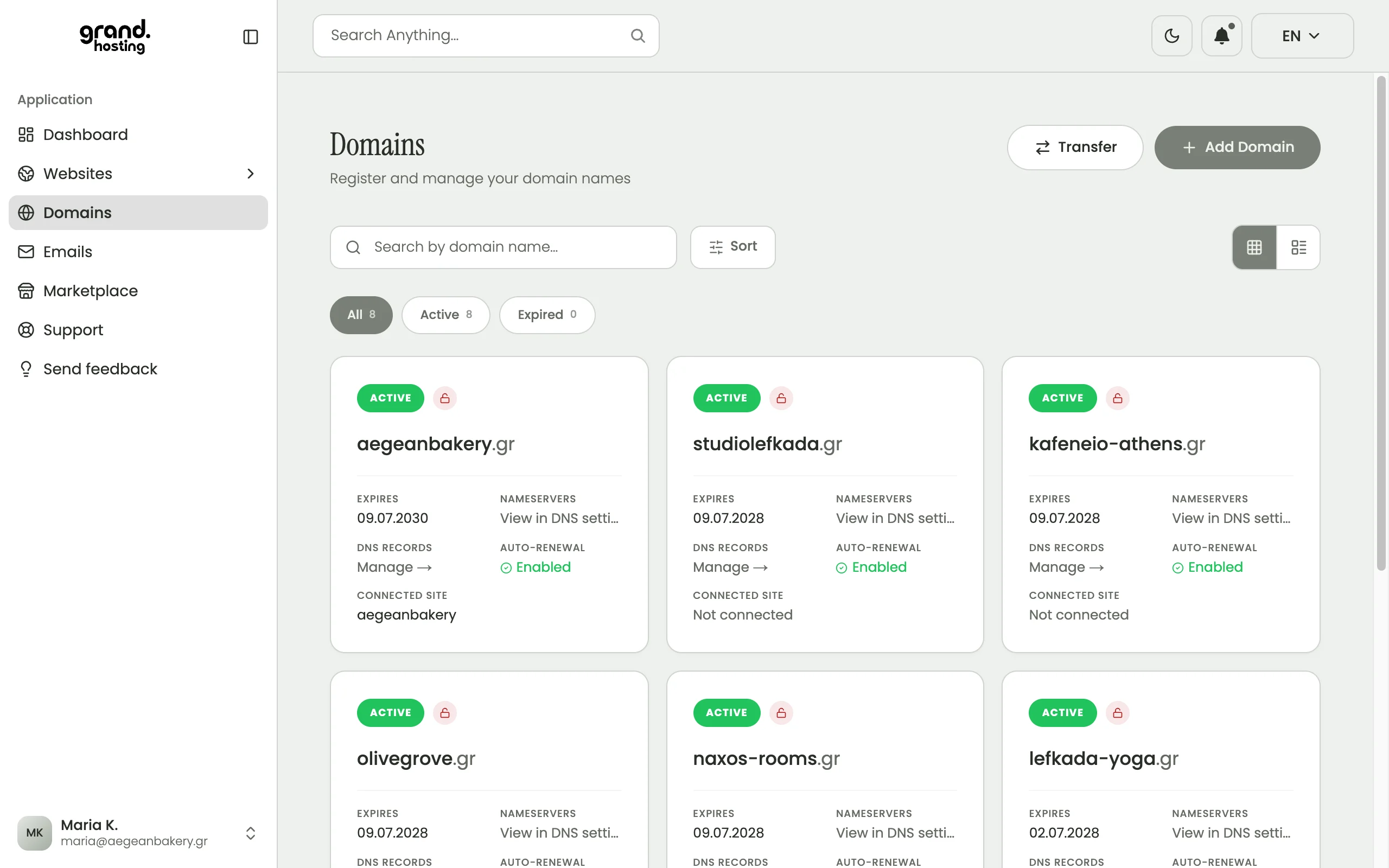Focus the Search Anything field

(x=486, y=36)
